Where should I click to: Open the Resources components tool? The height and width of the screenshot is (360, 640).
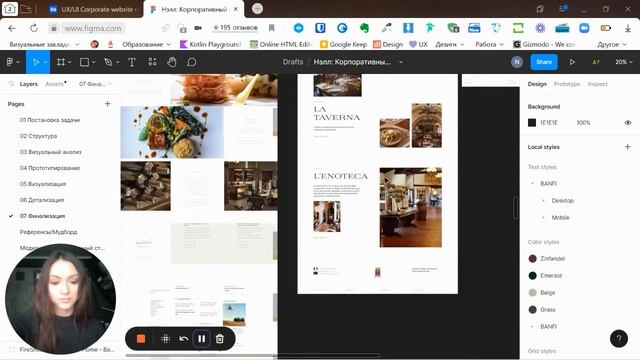point(152,62)
